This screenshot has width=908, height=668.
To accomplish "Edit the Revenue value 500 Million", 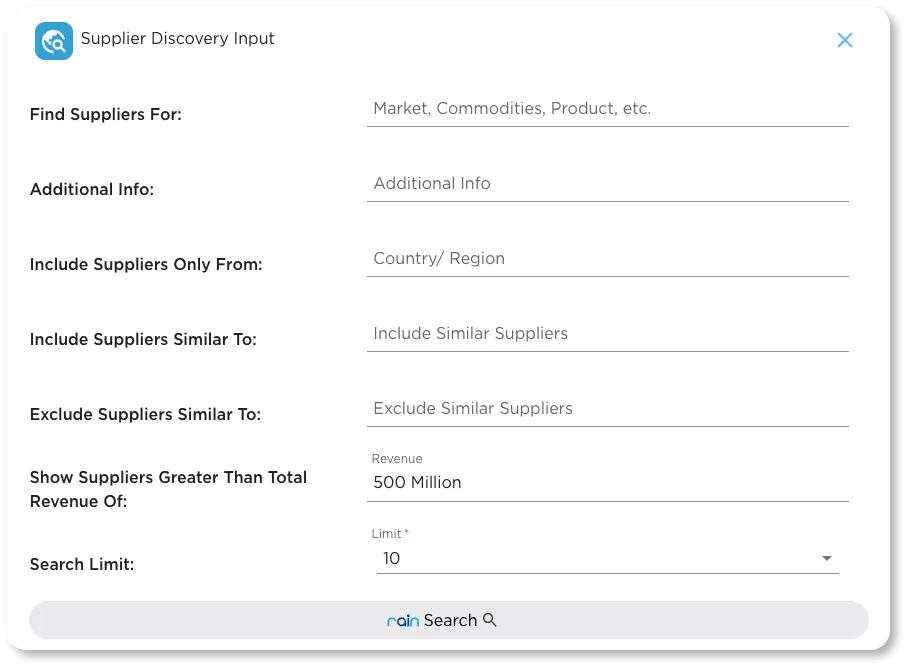I will pyautogui.click(x=607, y=482).
